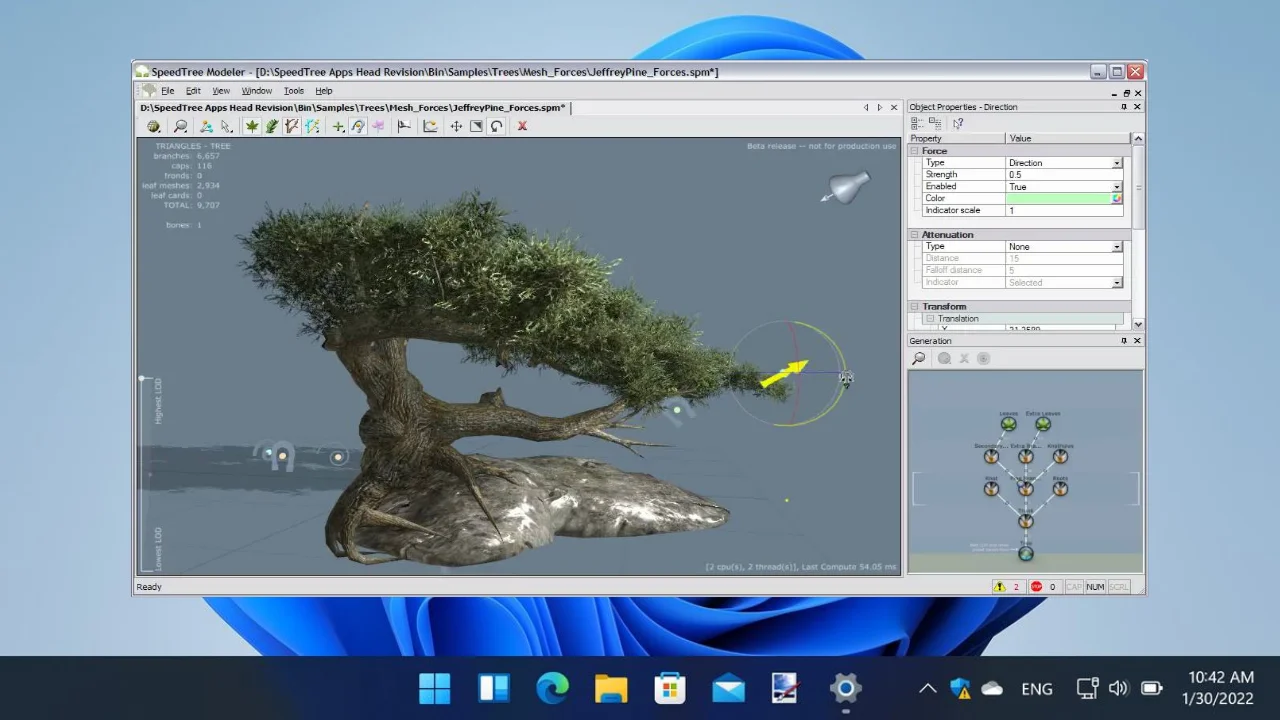Click the properties panel scroll down arrow
1280x720 pixels.
1138,324
